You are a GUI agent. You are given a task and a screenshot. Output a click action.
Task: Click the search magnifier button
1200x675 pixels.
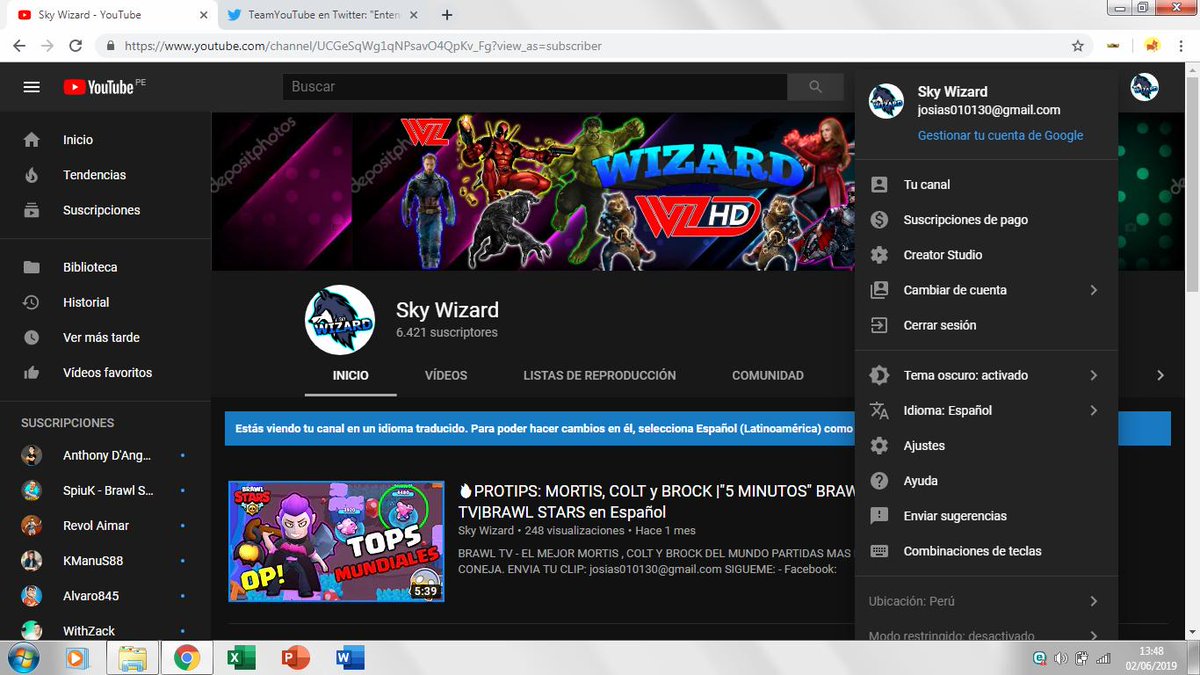pyautogui.click(x=816, y=87)
